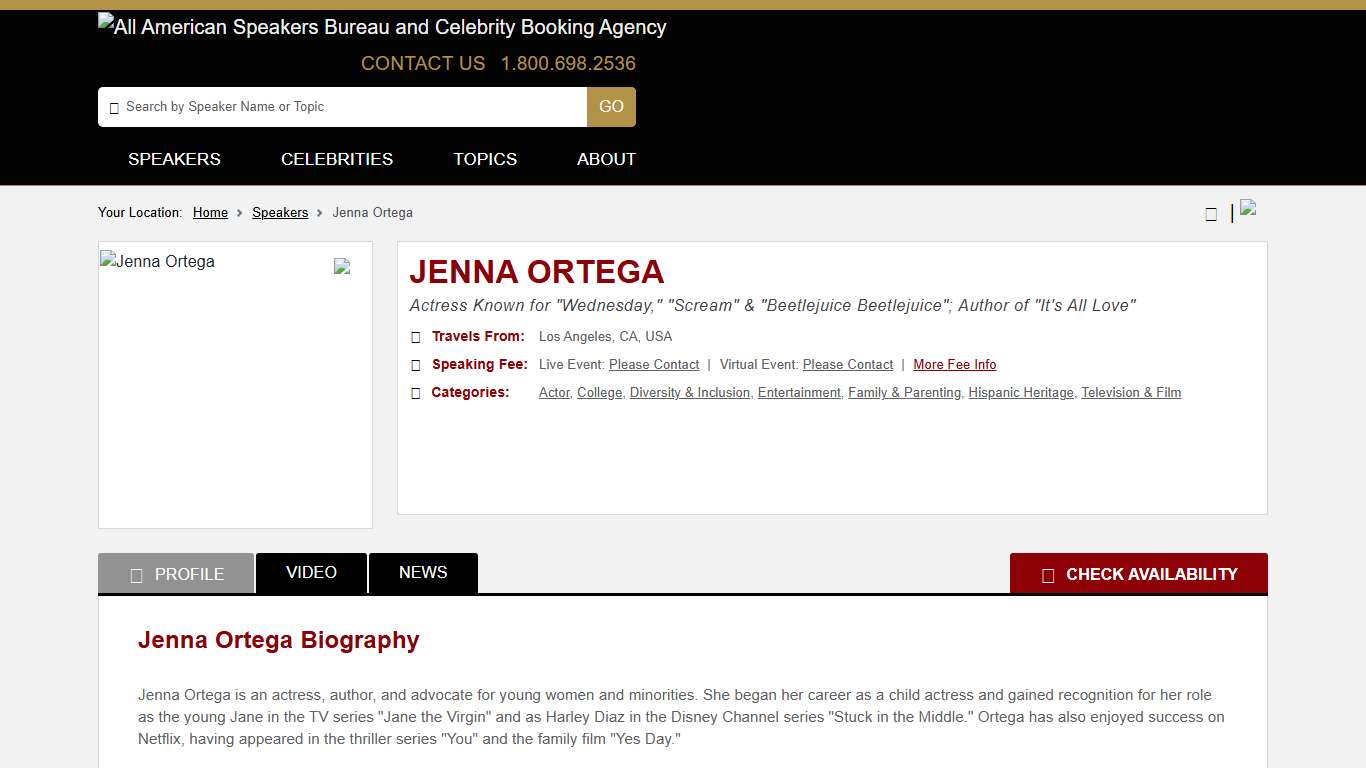
Task: Click the small icon inside Jenna Ortega photo box
Action: (x=342, y=266)
